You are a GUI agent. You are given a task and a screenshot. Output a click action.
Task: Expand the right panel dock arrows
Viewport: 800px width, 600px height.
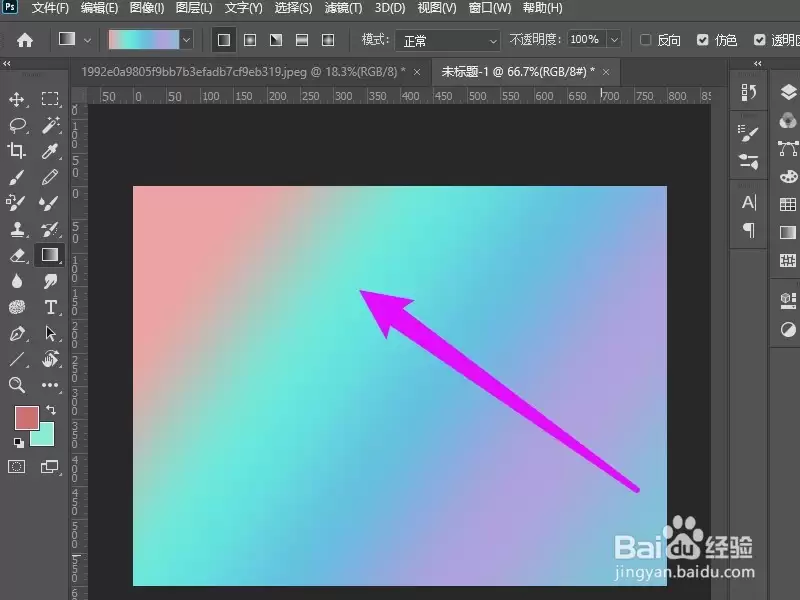[758, 64]
